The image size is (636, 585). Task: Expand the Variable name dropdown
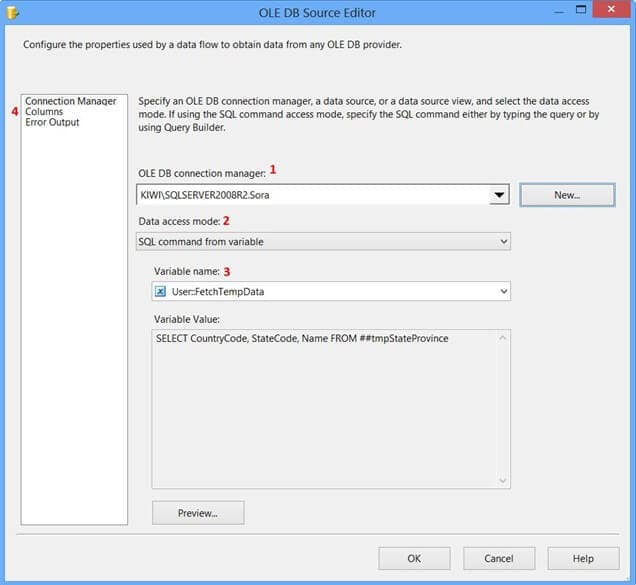pyautogui.click(x=503, y=291)
